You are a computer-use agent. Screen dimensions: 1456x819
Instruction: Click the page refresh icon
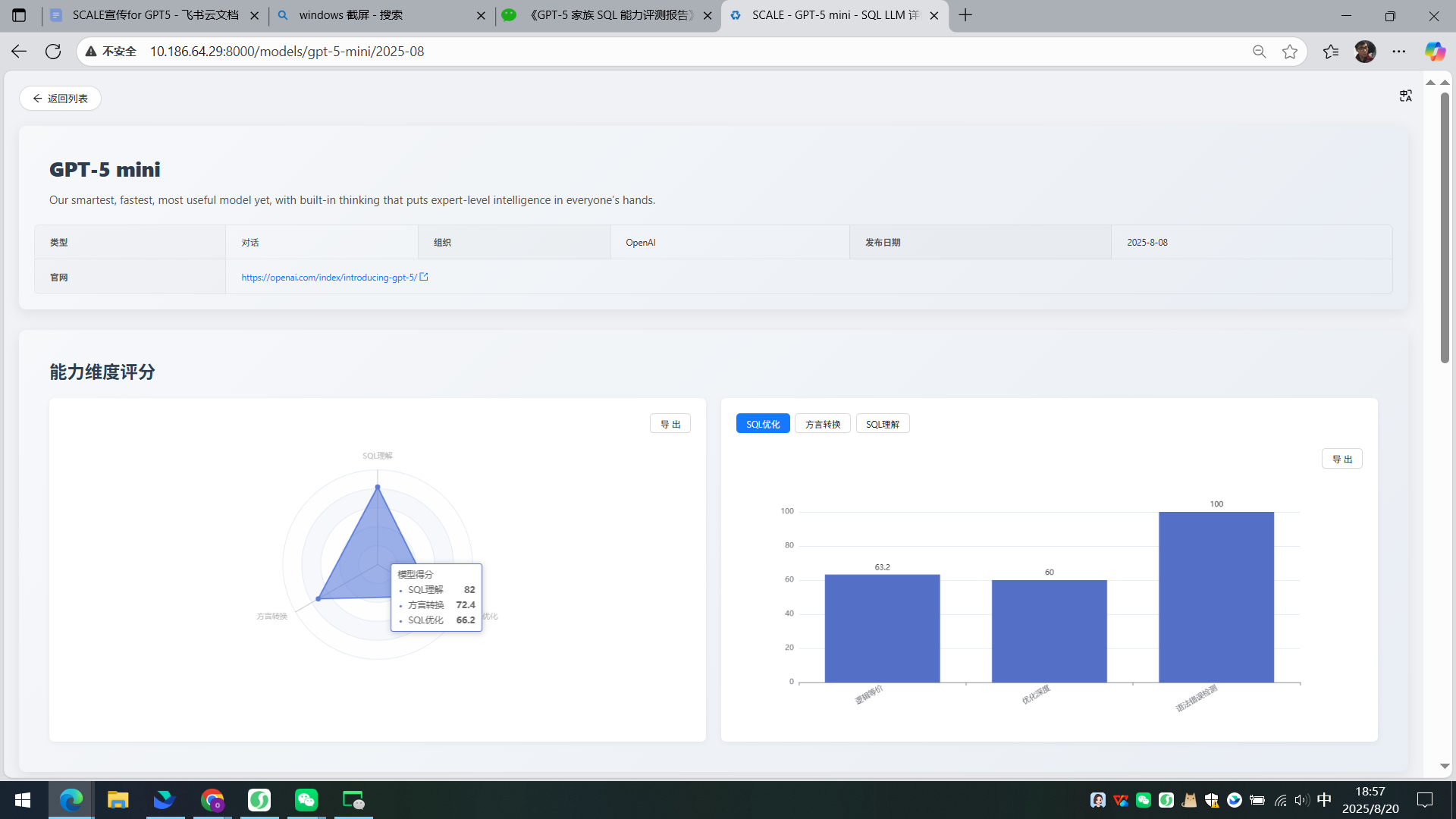53,52
